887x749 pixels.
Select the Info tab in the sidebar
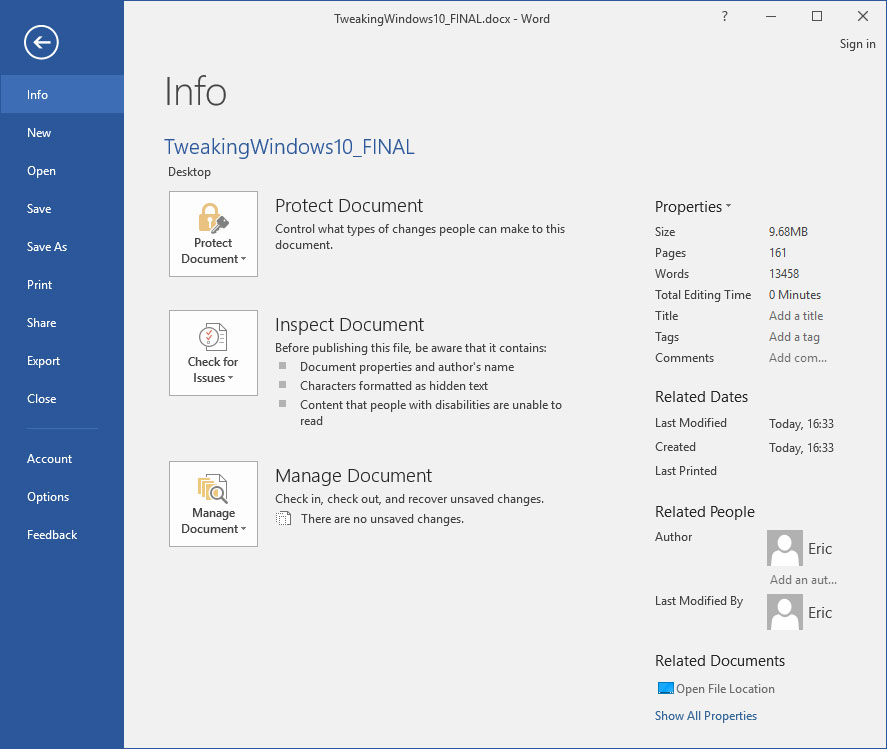coord(62,94)
